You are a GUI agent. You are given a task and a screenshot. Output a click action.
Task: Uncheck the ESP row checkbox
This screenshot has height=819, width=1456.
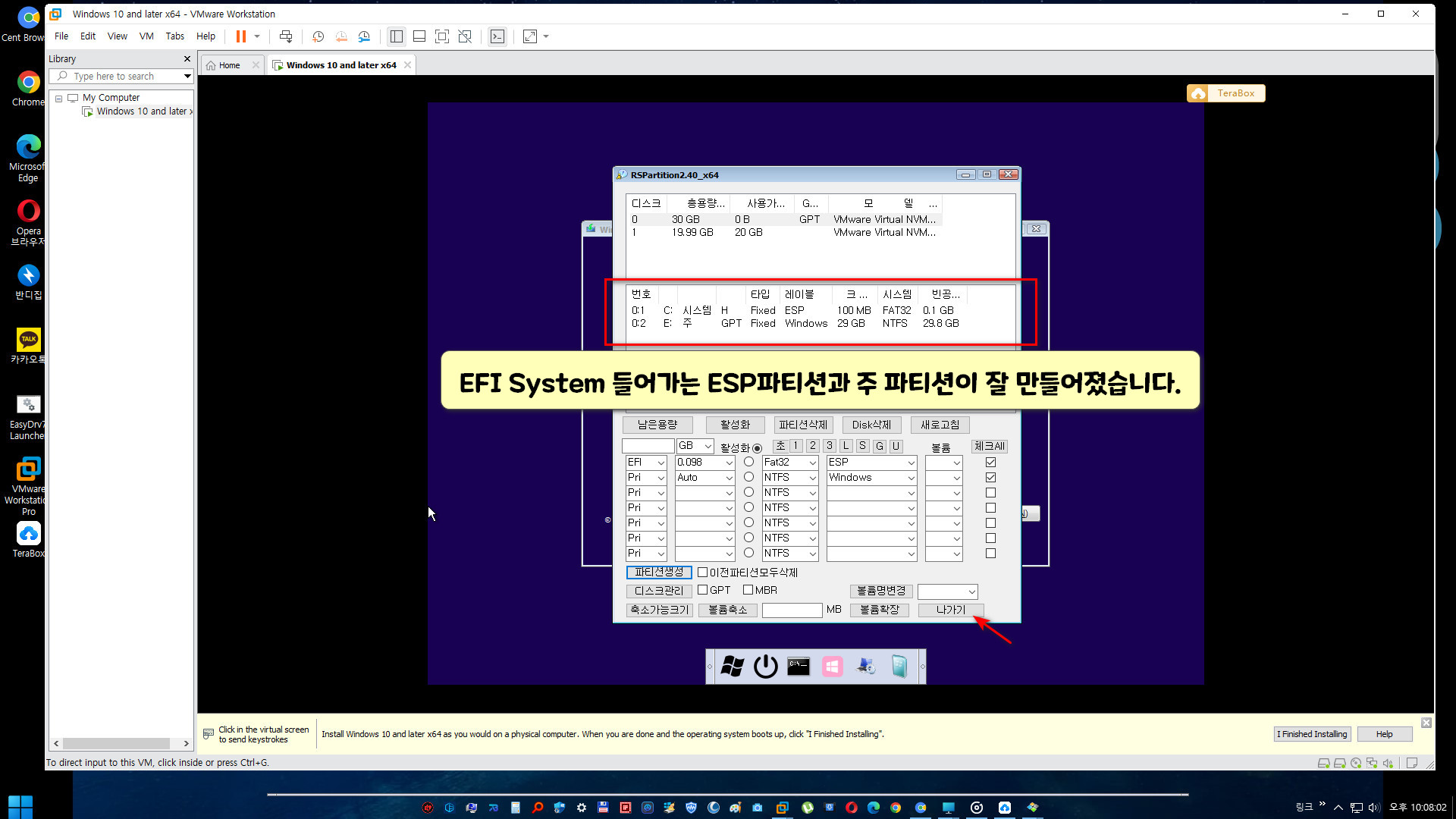point(990,462)
